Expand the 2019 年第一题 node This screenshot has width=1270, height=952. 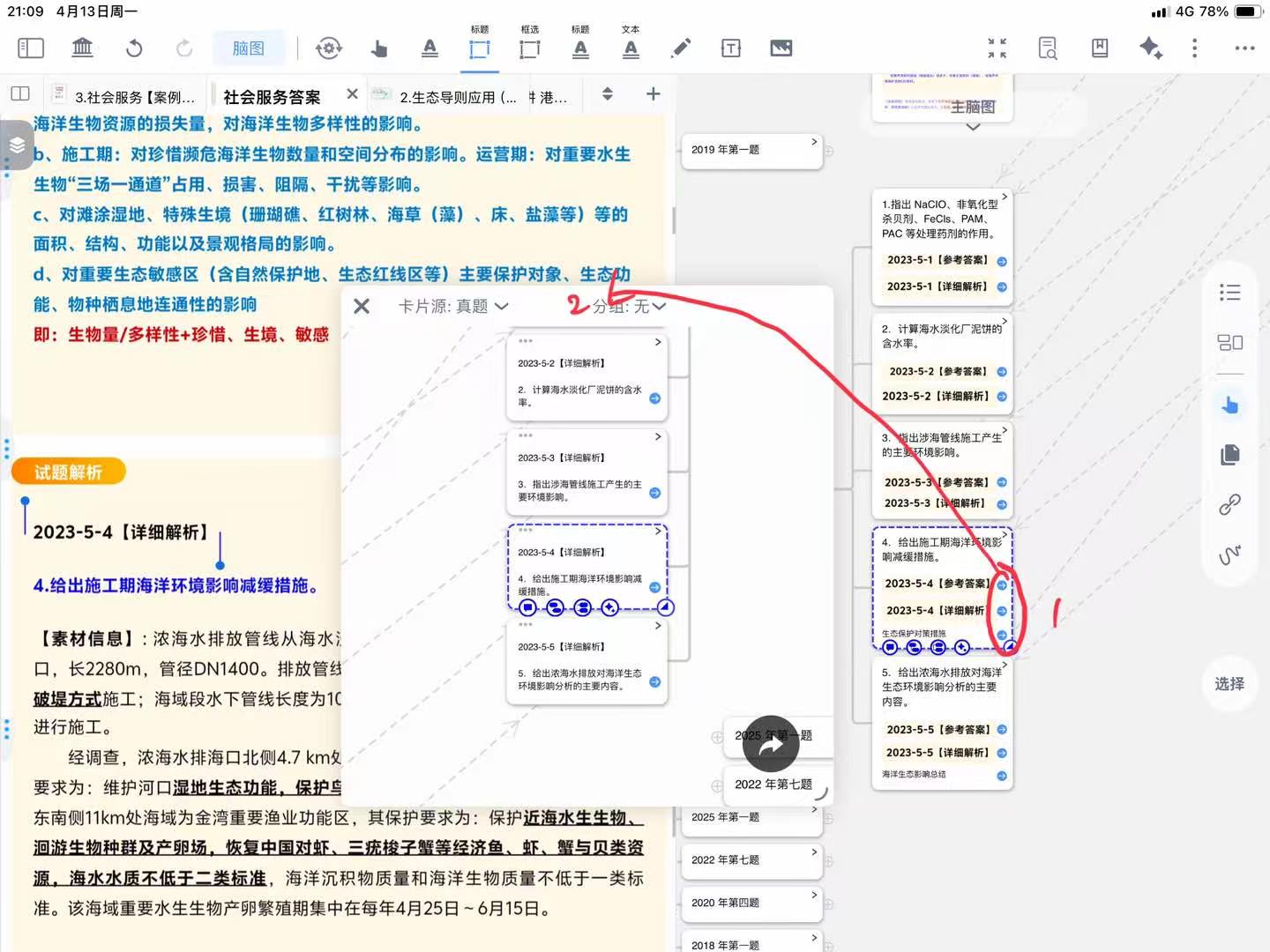[814, 142]
